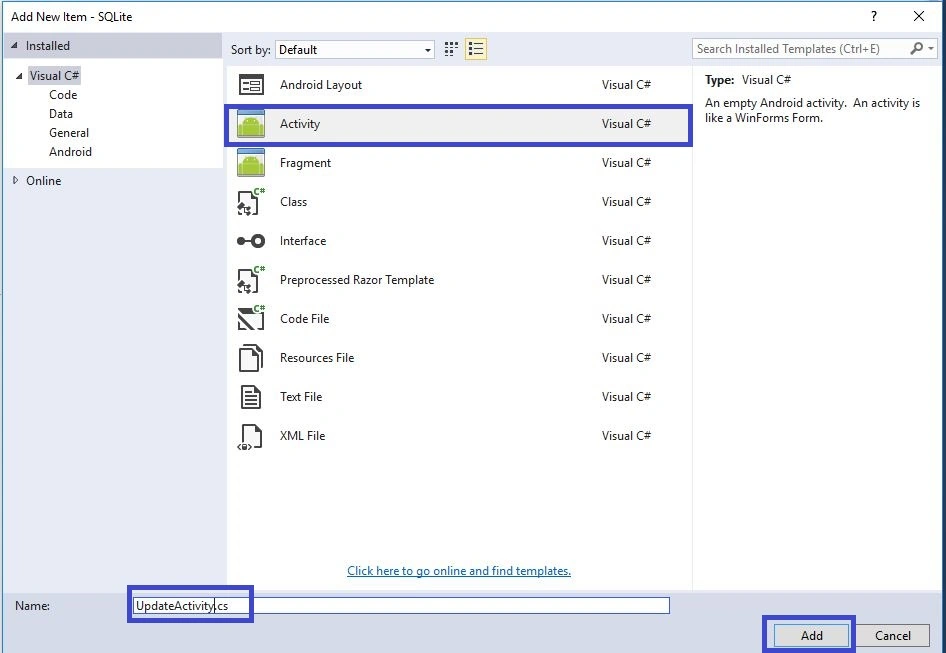
Task: Click the Name input field
Action: (400, 606)
